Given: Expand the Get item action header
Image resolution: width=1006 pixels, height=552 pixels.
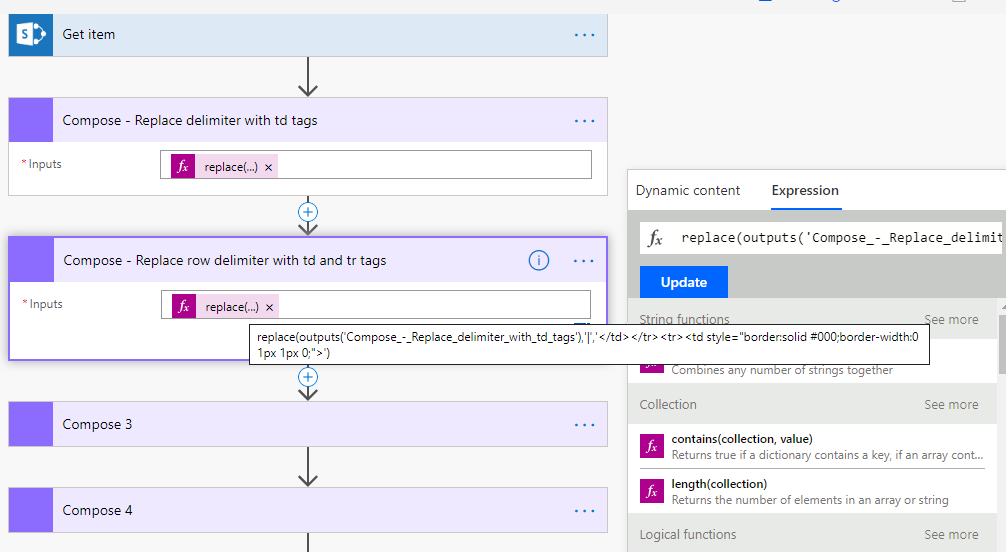Looking at the screenshot, I should pos(308,35).
